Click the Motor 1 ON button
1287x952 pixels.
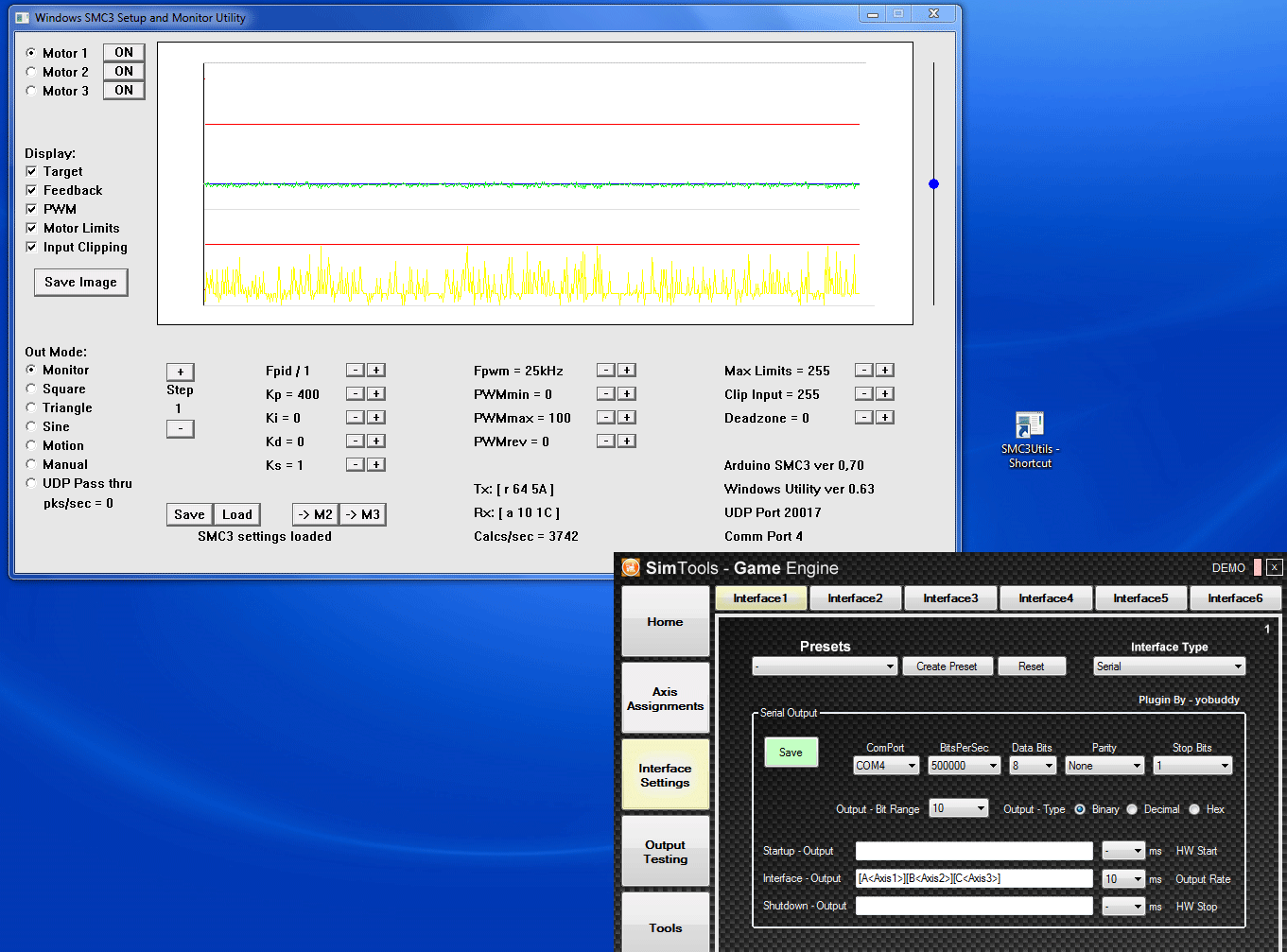tap(124, 52)
